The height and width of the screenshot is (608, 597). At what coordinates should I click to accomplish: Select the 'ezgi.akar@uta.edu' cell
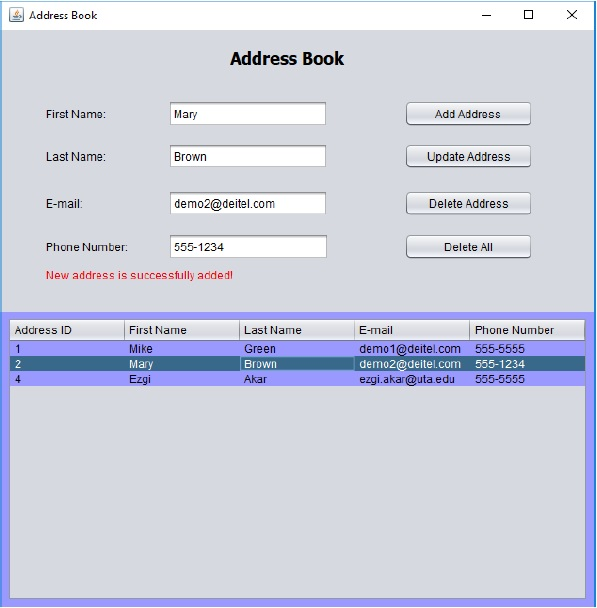click(x=412, y=379)
